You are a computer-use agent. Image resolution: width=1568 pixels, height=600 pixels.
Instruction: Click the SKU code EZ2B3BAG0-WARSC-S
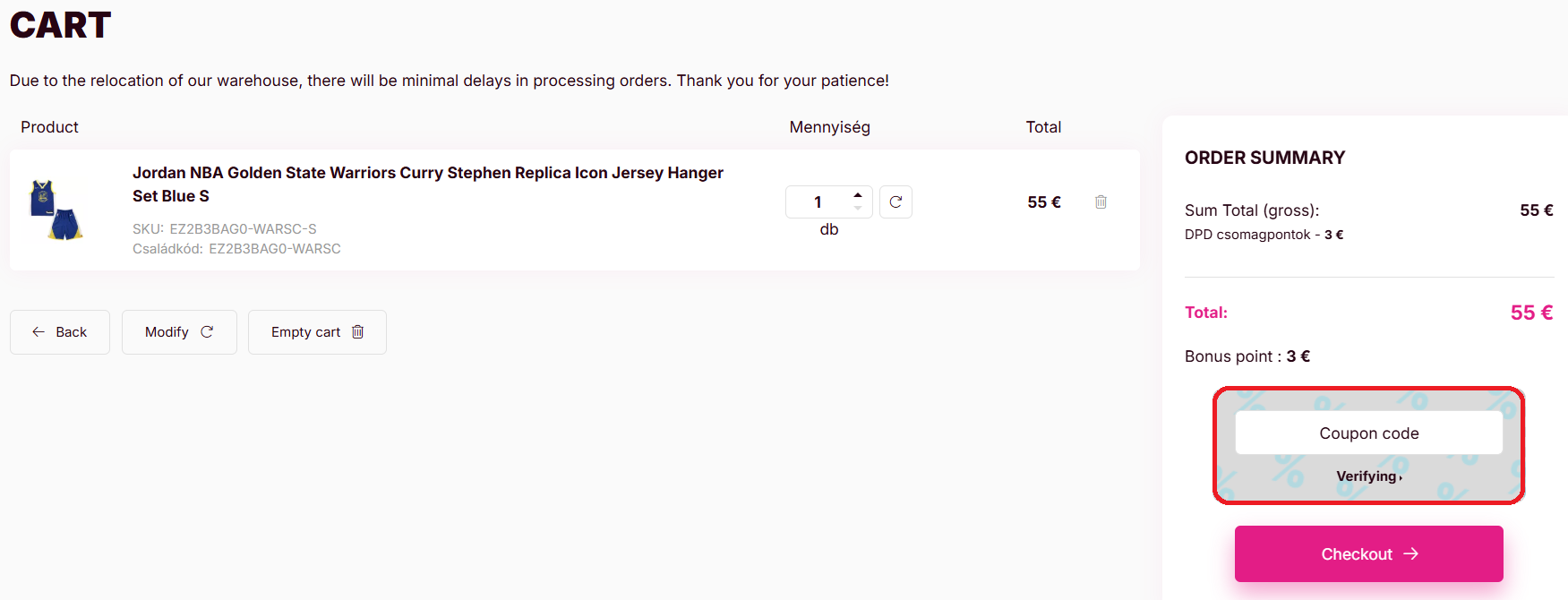[x=243, y=229]
